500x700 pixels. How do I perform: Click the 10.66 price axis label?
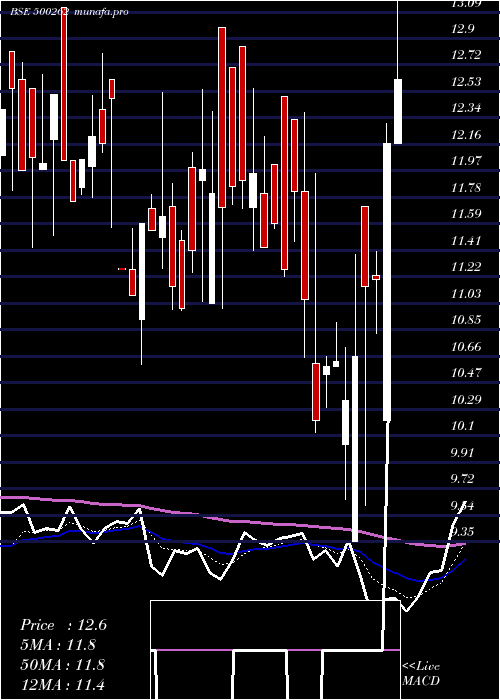(467, 346)
